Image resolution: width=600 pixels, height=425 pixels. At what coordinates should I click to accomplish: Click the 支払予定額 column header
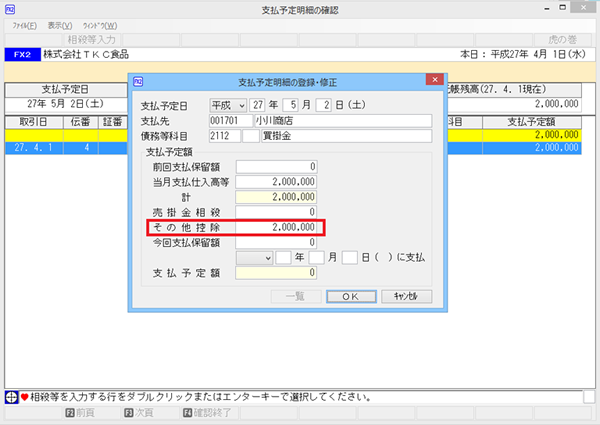(x=532, y=122)
